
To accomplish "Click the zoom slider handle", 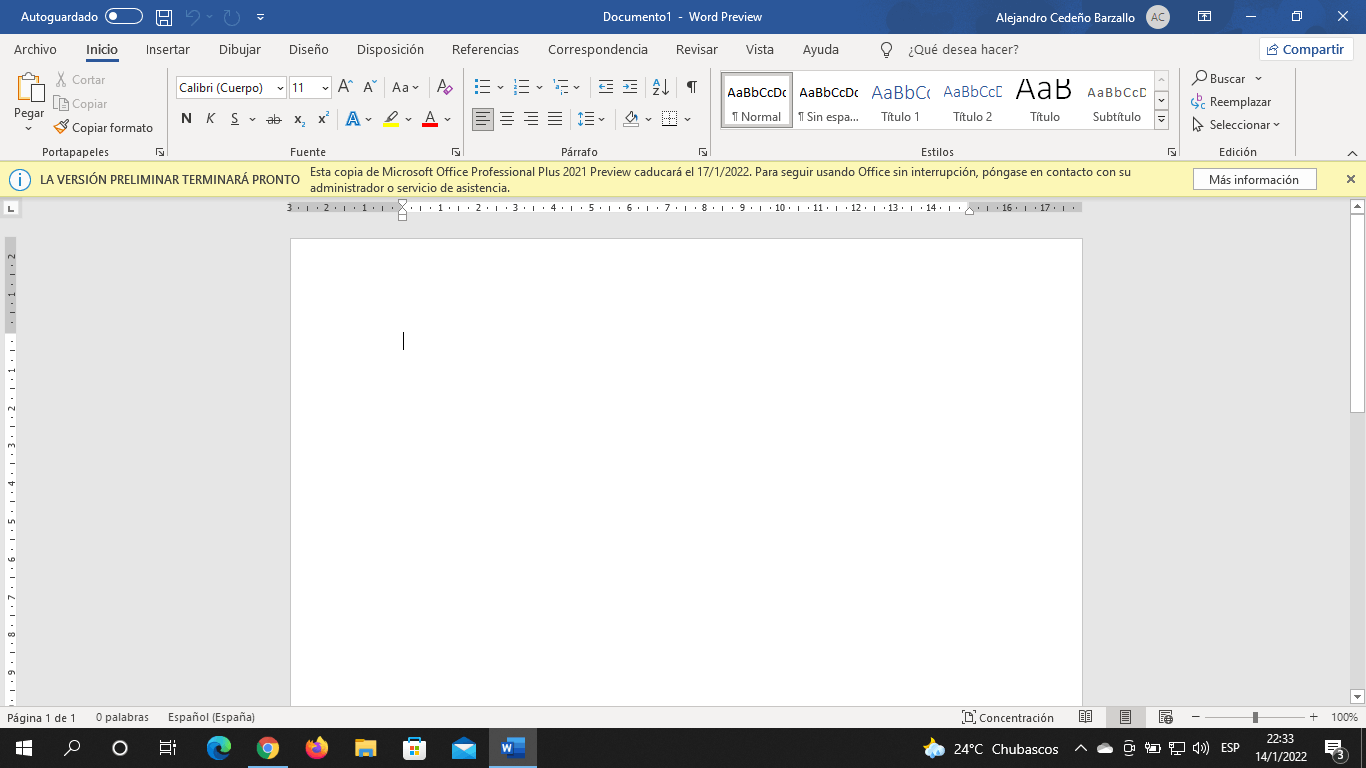I will tap(1255, 717).
